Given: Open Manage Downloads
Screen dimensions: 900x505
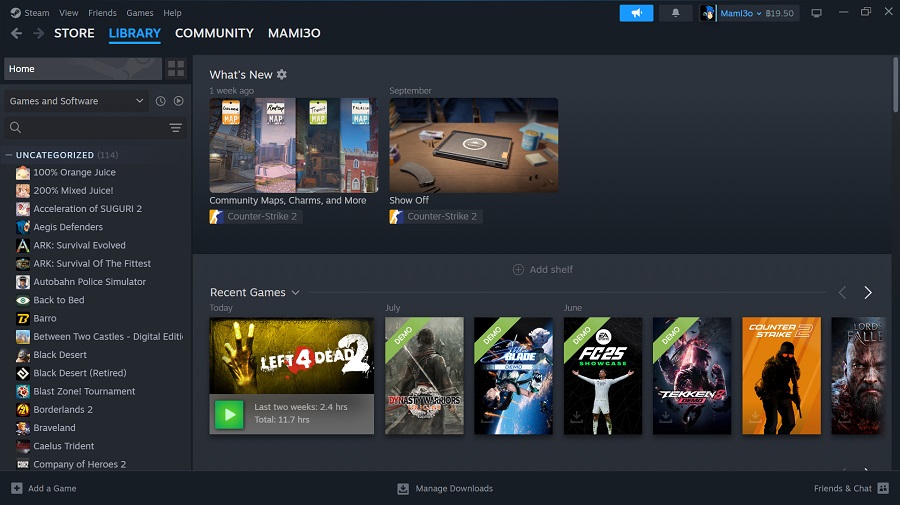Looking at the screenshot, I should (445, 489).
